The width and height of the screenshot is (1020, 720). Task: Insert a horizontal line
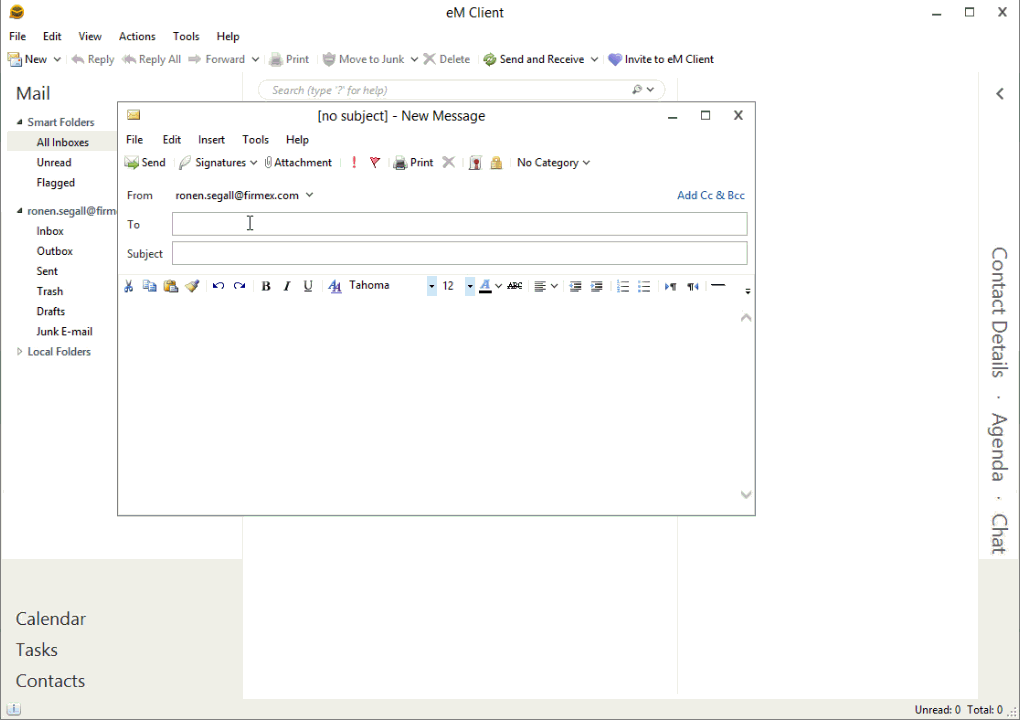click(718, 286)
